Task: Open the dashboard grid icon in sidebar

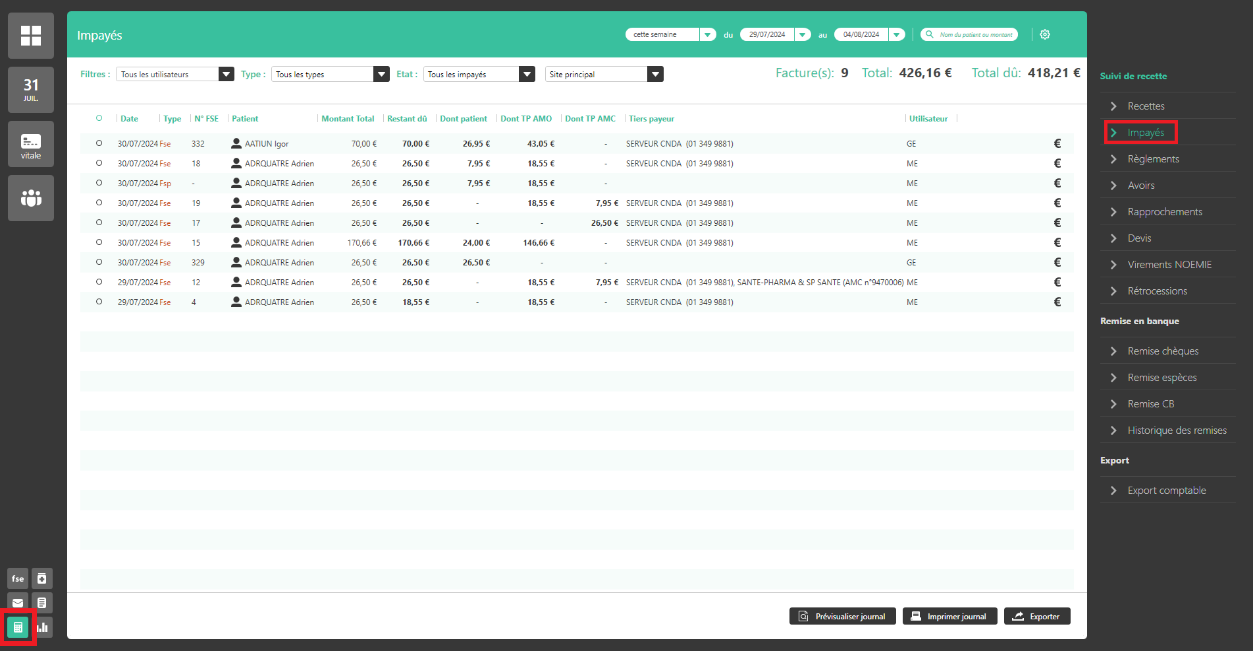Action: pyautogui.click(x=30, y=36)
